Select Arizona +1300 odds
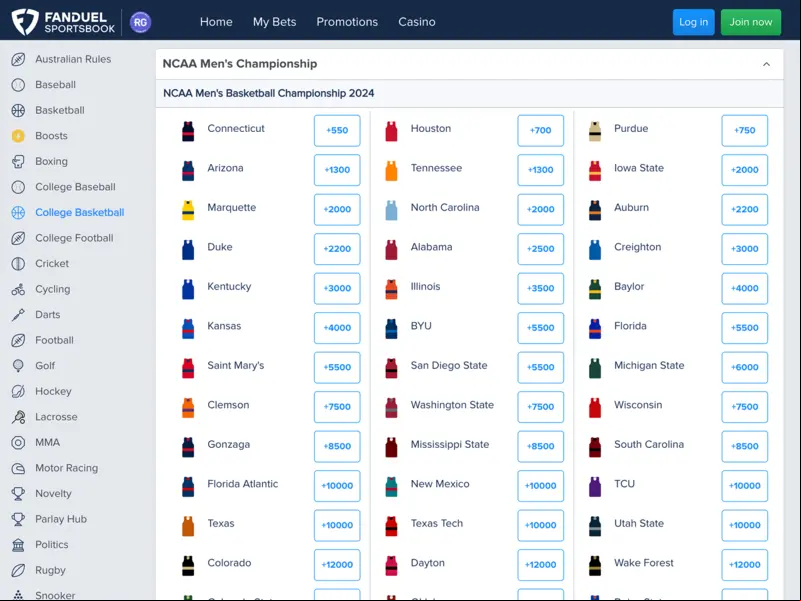801x601 pixels. [x=337, y=170]
